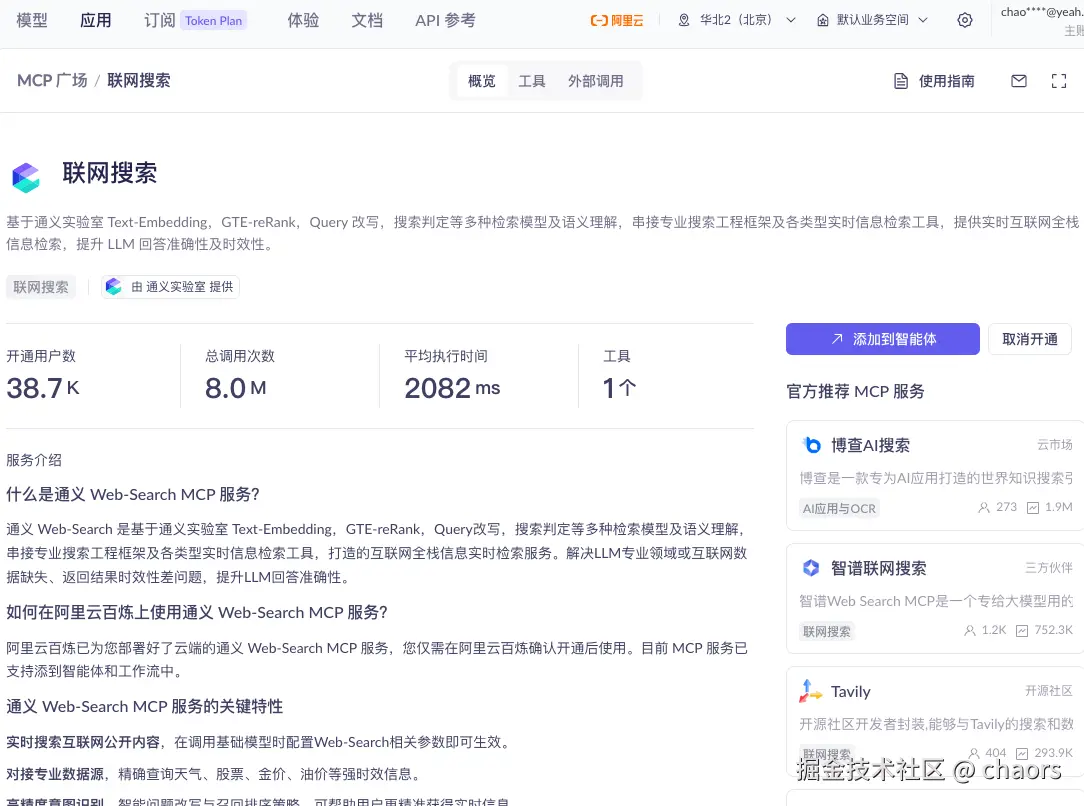Click the 由 通义实验室 提供 label
1084x806 pixels.
(182, 286)
